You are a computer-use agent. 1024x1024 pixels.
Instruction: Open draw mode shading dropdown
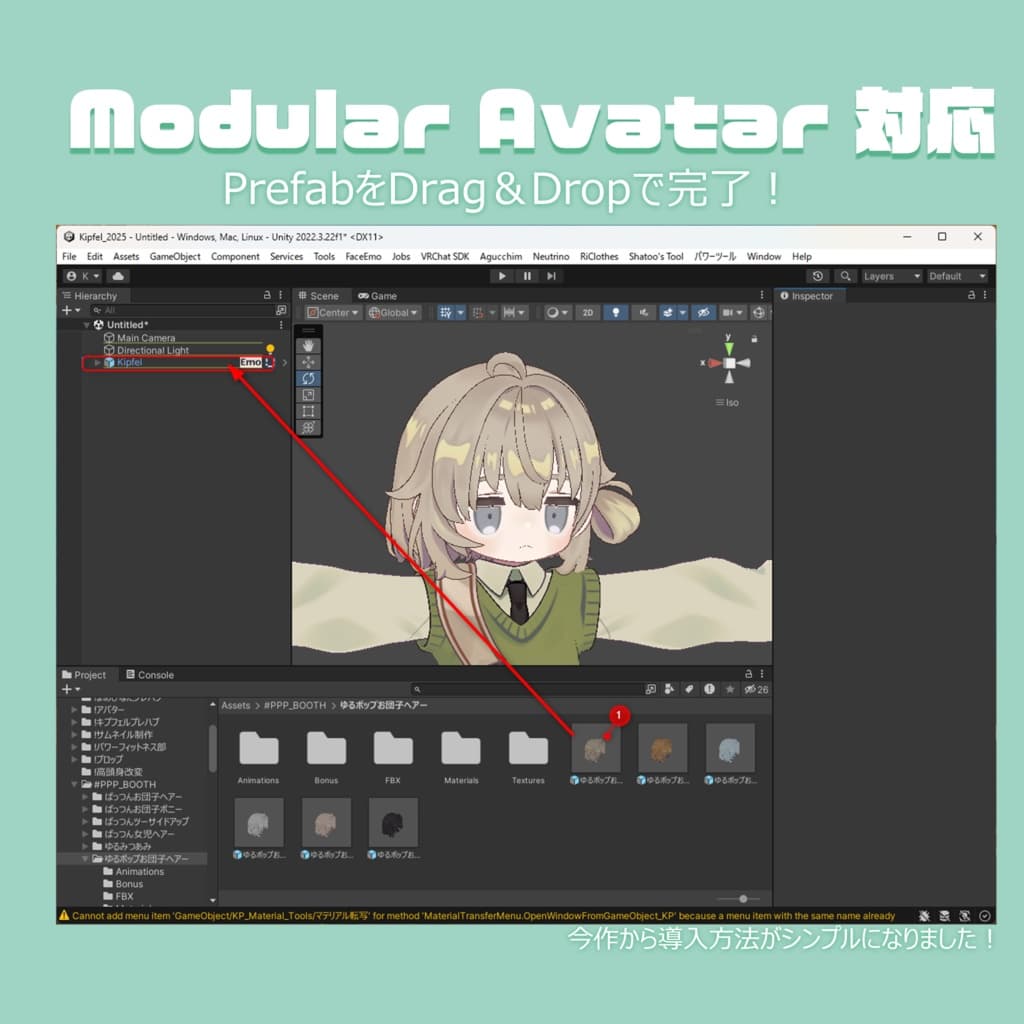[x=557, y=313]
